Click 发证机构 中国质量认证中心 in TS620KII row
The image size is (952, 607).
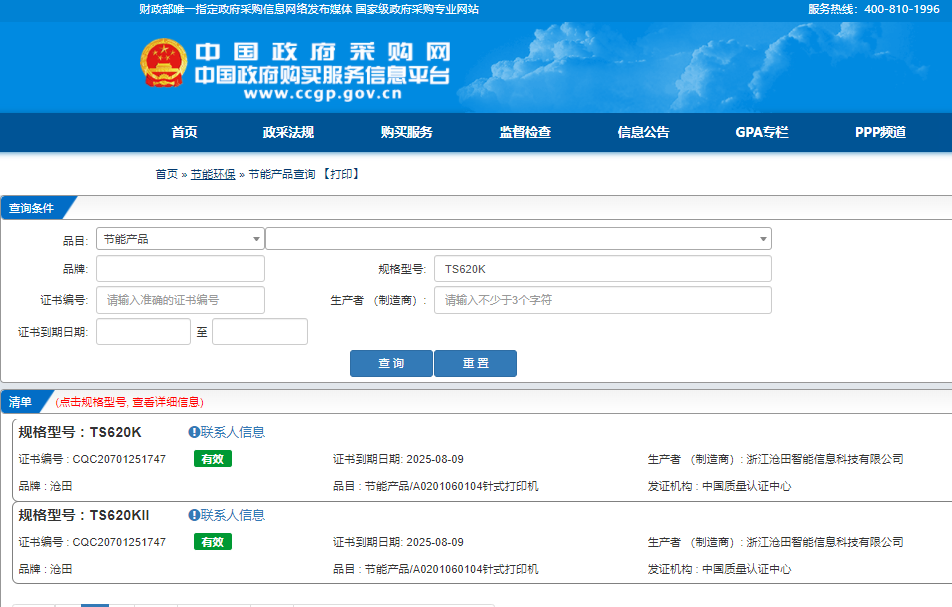719,569
